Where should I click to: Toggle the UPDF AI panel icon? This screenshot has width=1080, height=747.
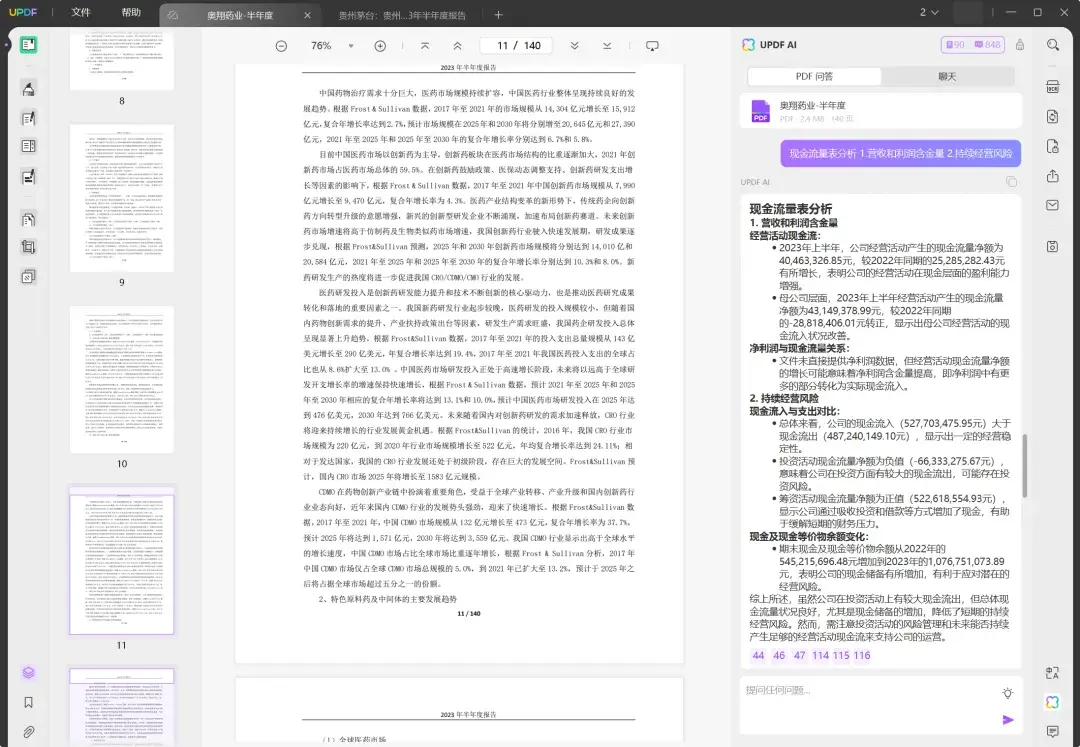tap(1052, 702)
